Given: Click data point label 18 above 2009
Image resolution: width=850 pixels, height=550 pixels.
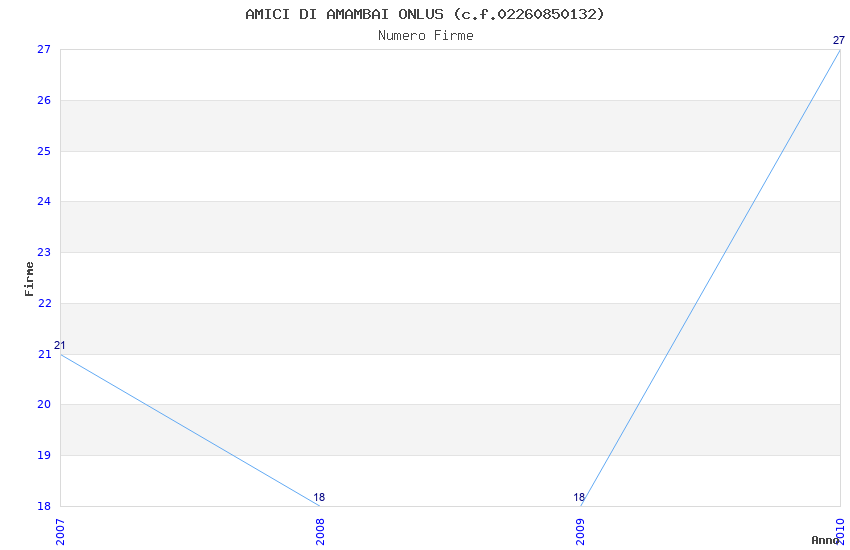Looking at the screenshot, I should (579, 497).
